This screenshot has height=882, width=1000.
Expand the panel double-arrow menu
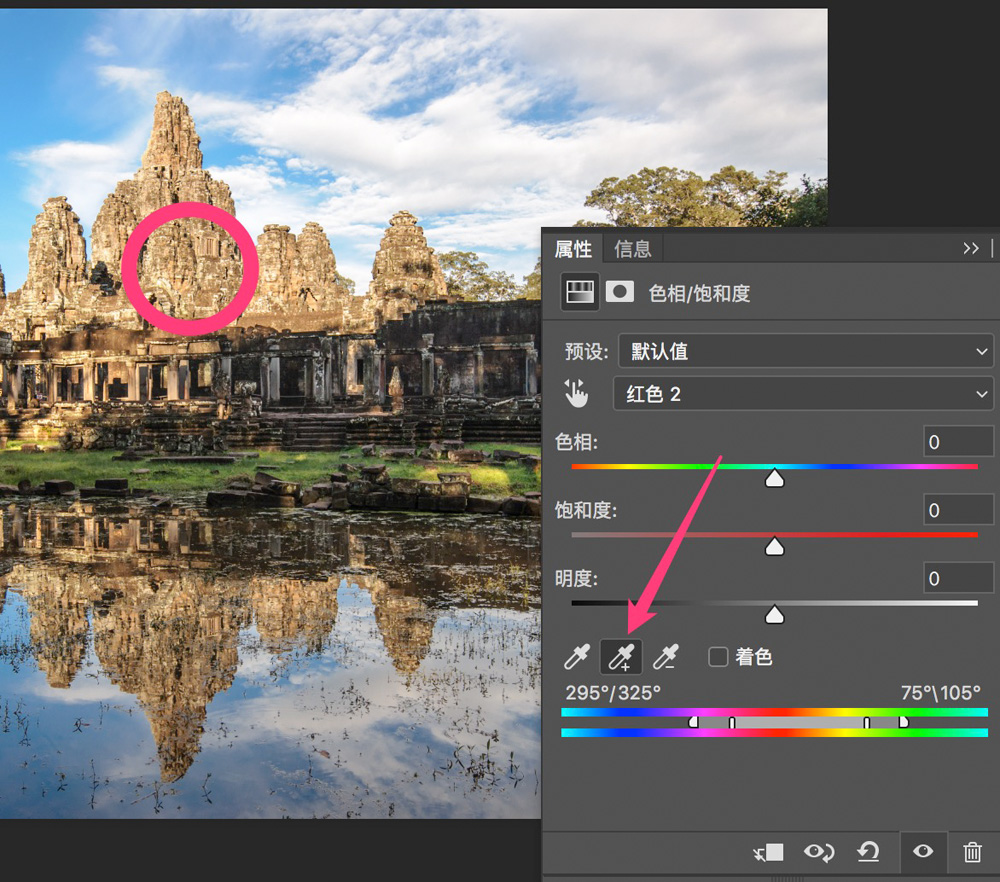click(x=971, y=248)
